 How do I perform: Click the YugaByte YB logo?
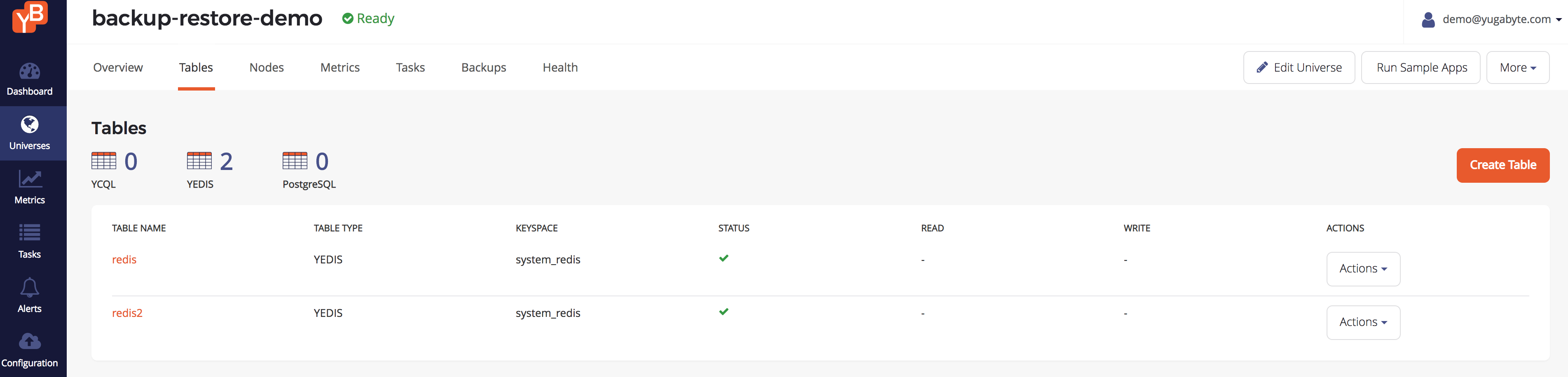[29, 17]
